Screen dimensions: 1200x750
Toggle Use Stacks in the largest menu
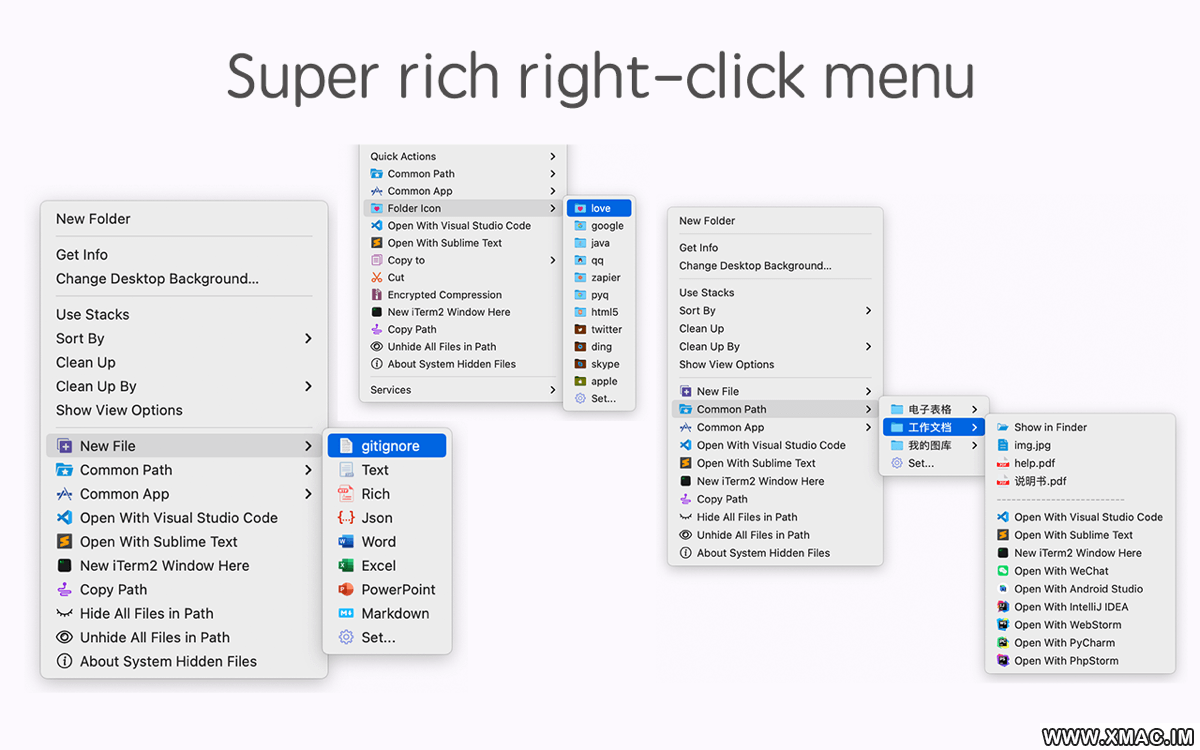(x=93, y=315)
